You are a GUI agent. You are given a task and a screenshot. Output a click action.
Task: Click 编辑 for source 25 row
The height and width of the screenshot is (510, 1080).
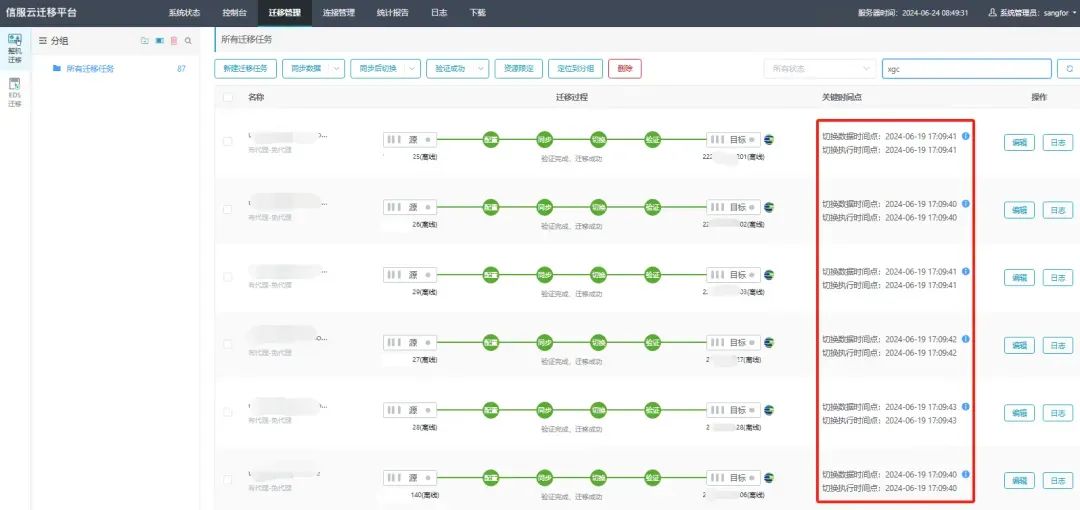(x=1019, y=143)
